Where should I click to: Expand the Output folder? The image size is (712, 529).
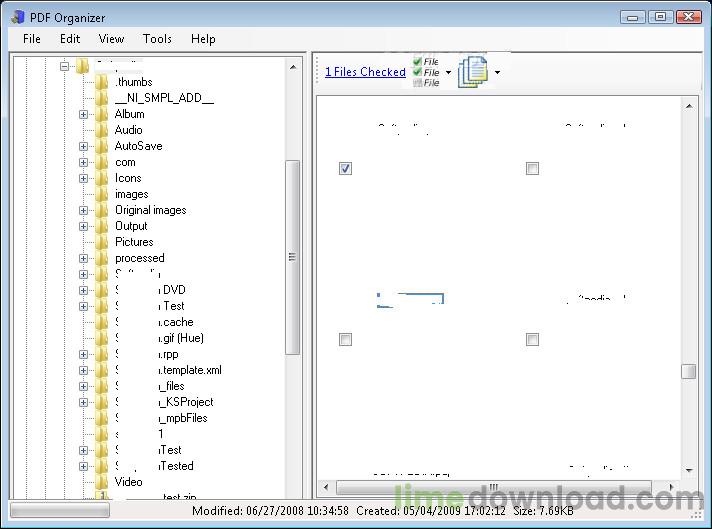pos(84,226)
